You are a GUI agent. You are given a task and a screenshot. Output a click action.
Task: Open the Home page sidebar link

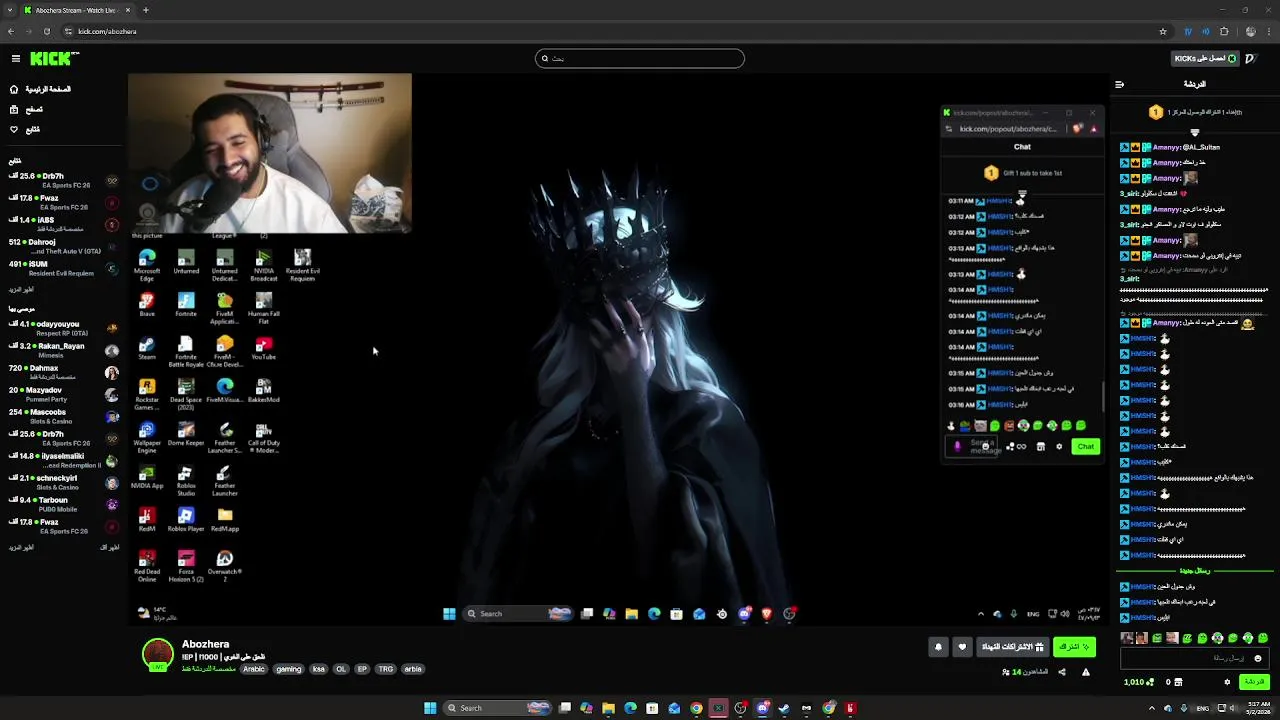click(x=40, y=89)
